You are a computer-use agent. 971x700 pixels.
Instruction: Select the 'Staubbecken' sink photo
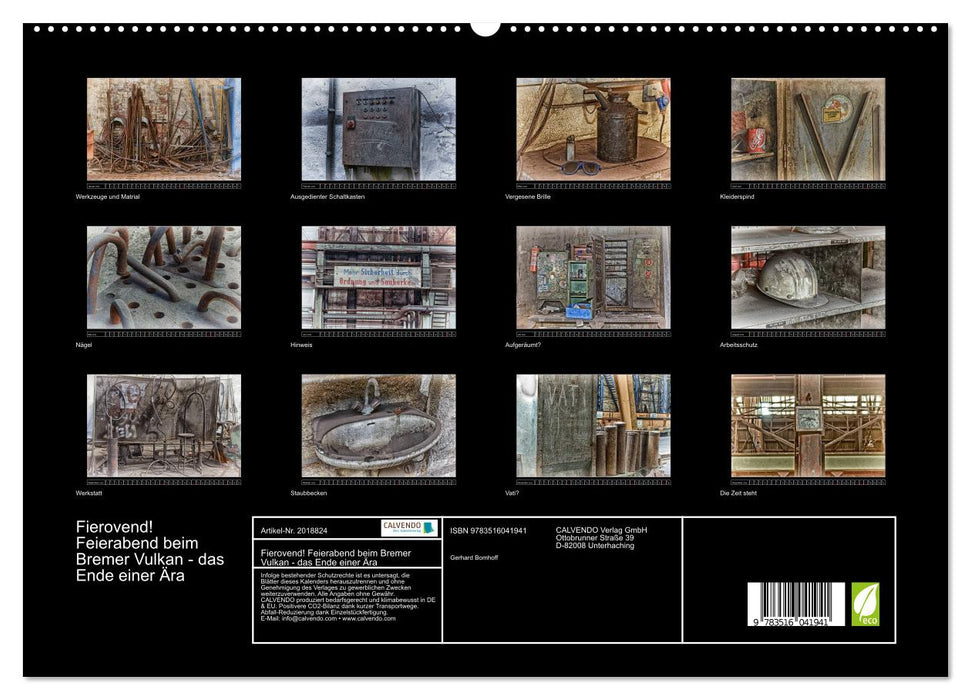(x=378, y=425)
